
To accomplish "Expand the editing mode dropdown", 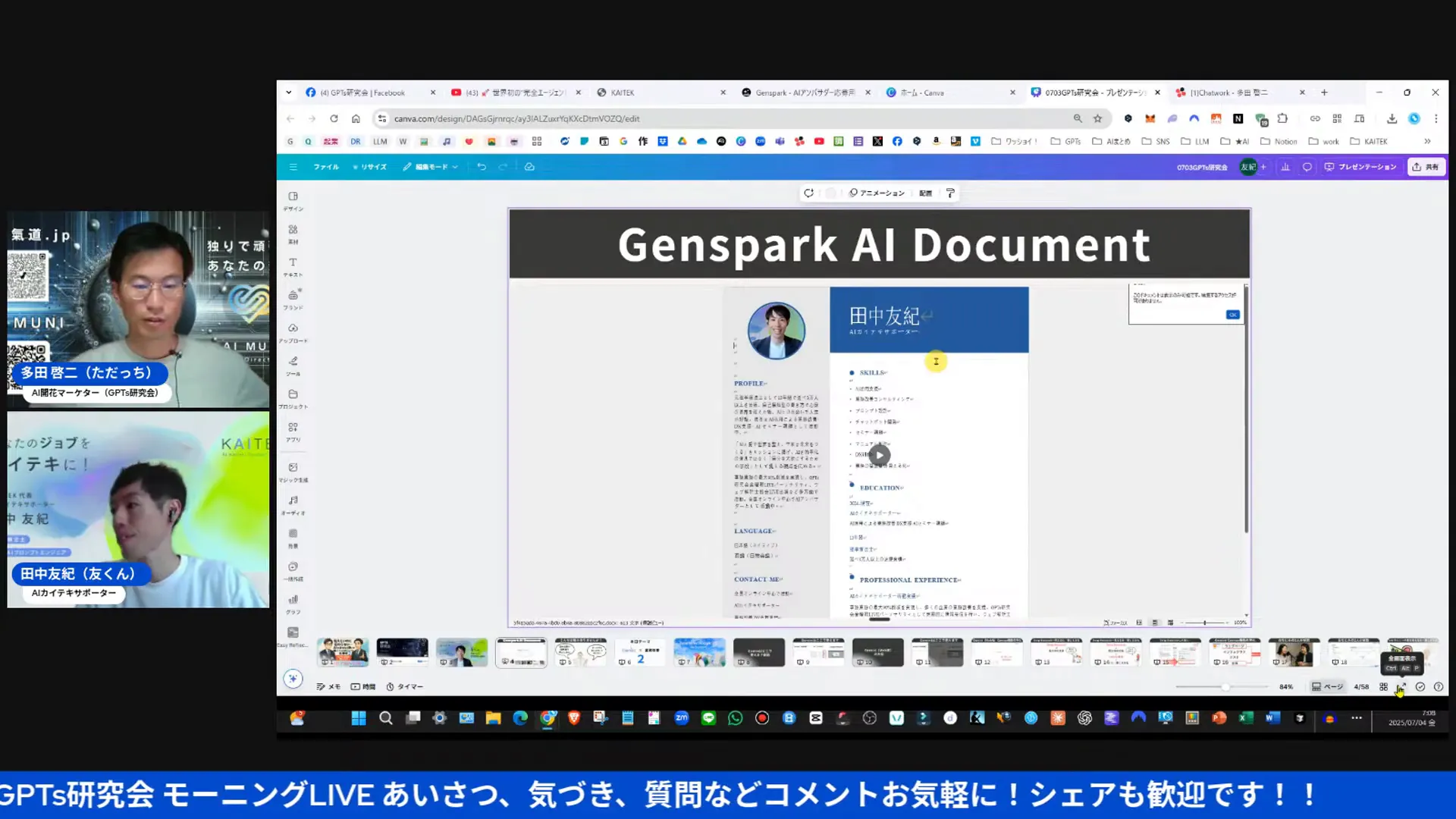I will (431, 167).
